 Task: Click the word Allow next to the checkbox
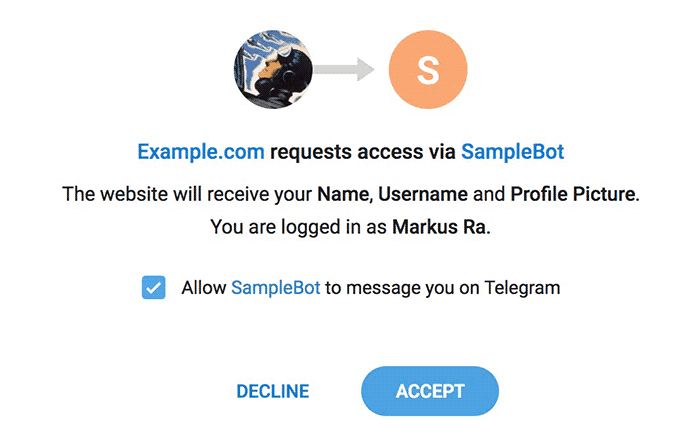pos(204,288)
